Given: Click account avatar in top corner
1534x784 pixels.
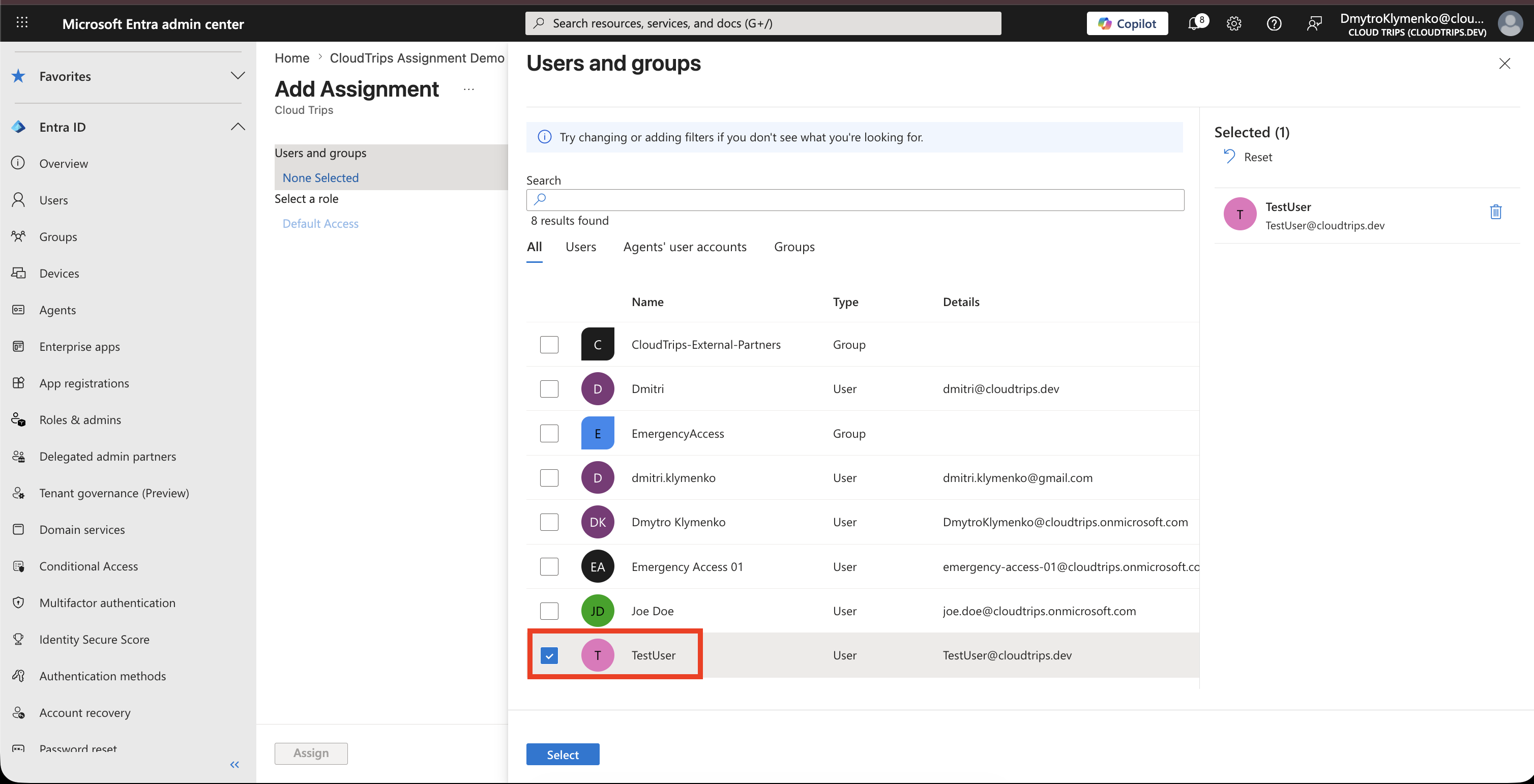Looking at the screenshot, I should click(x=1510, y=24).
